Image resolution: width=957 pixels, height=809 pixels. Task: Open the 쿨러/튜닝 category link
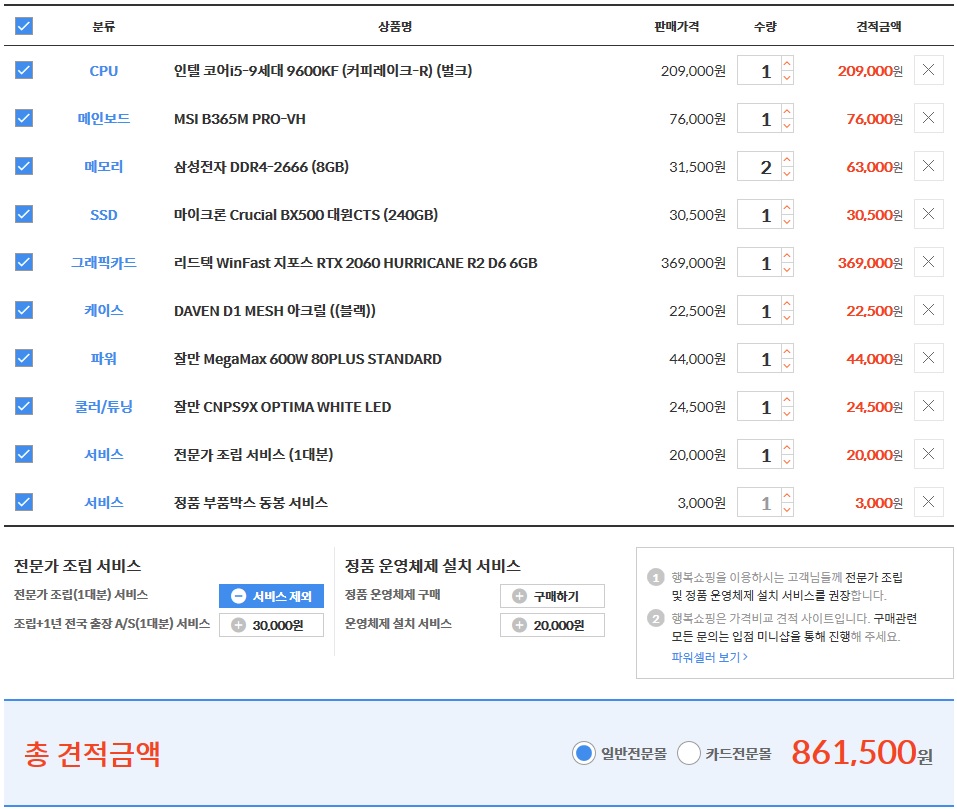pyautogui.click(x=104, y=407)
